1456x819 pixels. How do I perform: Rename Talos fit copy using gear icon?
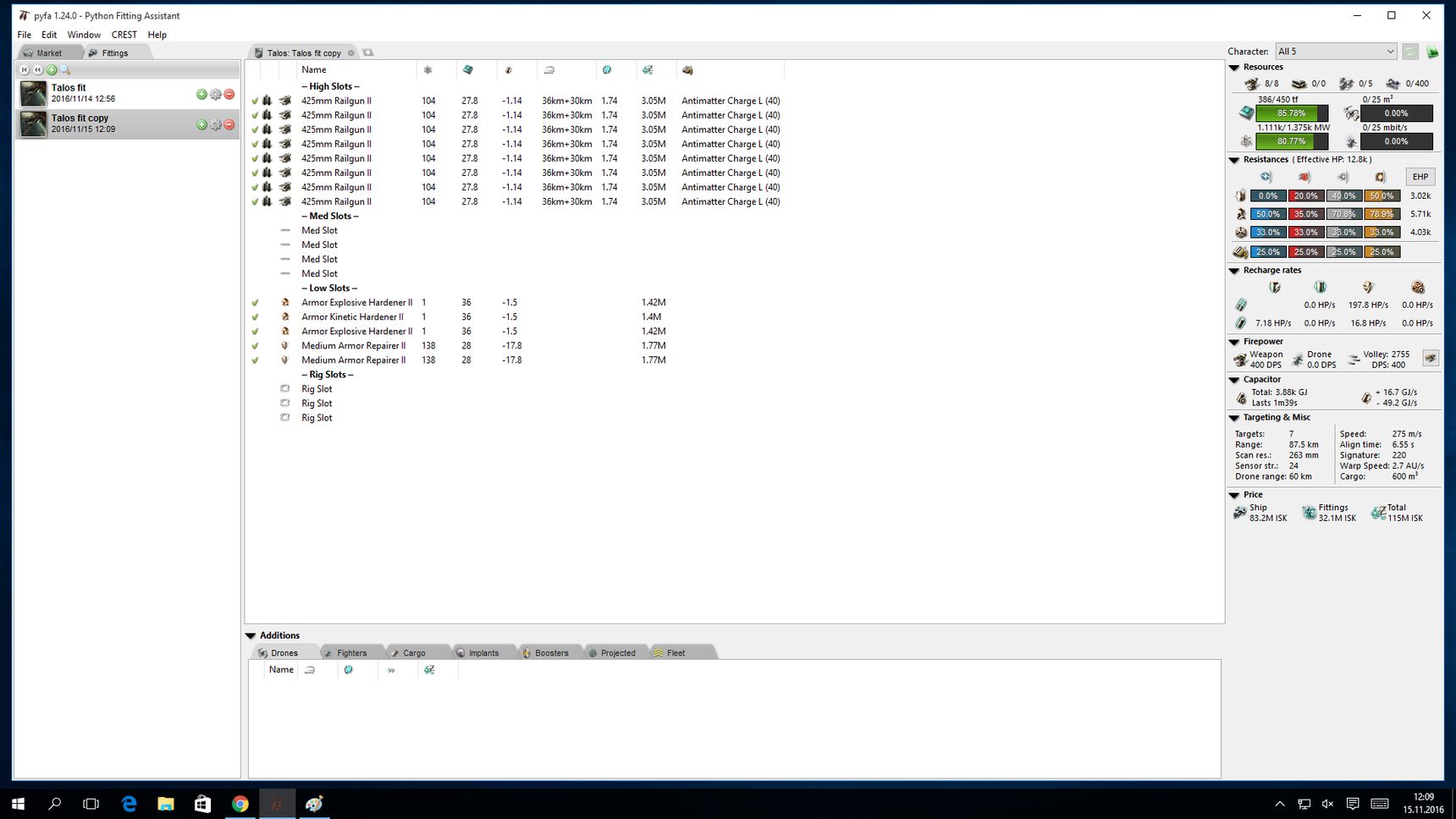pyautogui.click(x=215, y=124)
